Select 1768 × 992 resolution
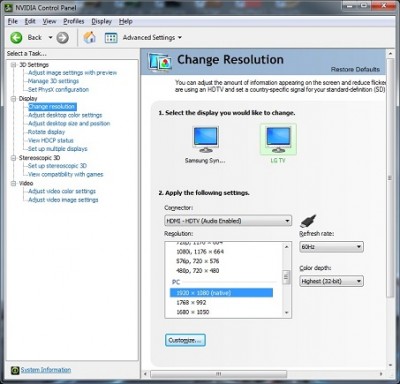 pyautogui.click(x=191, y=303)
